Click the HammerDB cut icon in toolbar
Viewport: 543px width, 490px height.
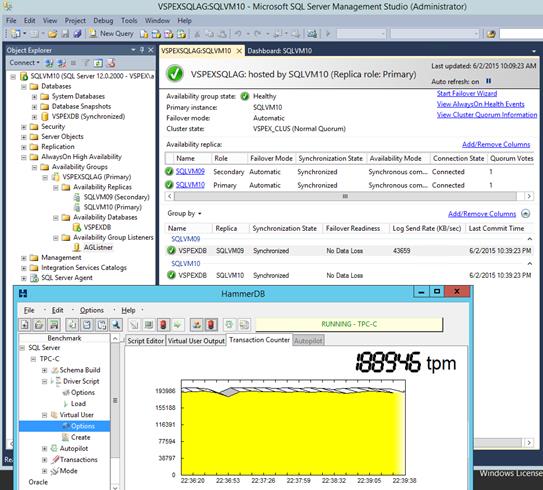click(72, 325)
